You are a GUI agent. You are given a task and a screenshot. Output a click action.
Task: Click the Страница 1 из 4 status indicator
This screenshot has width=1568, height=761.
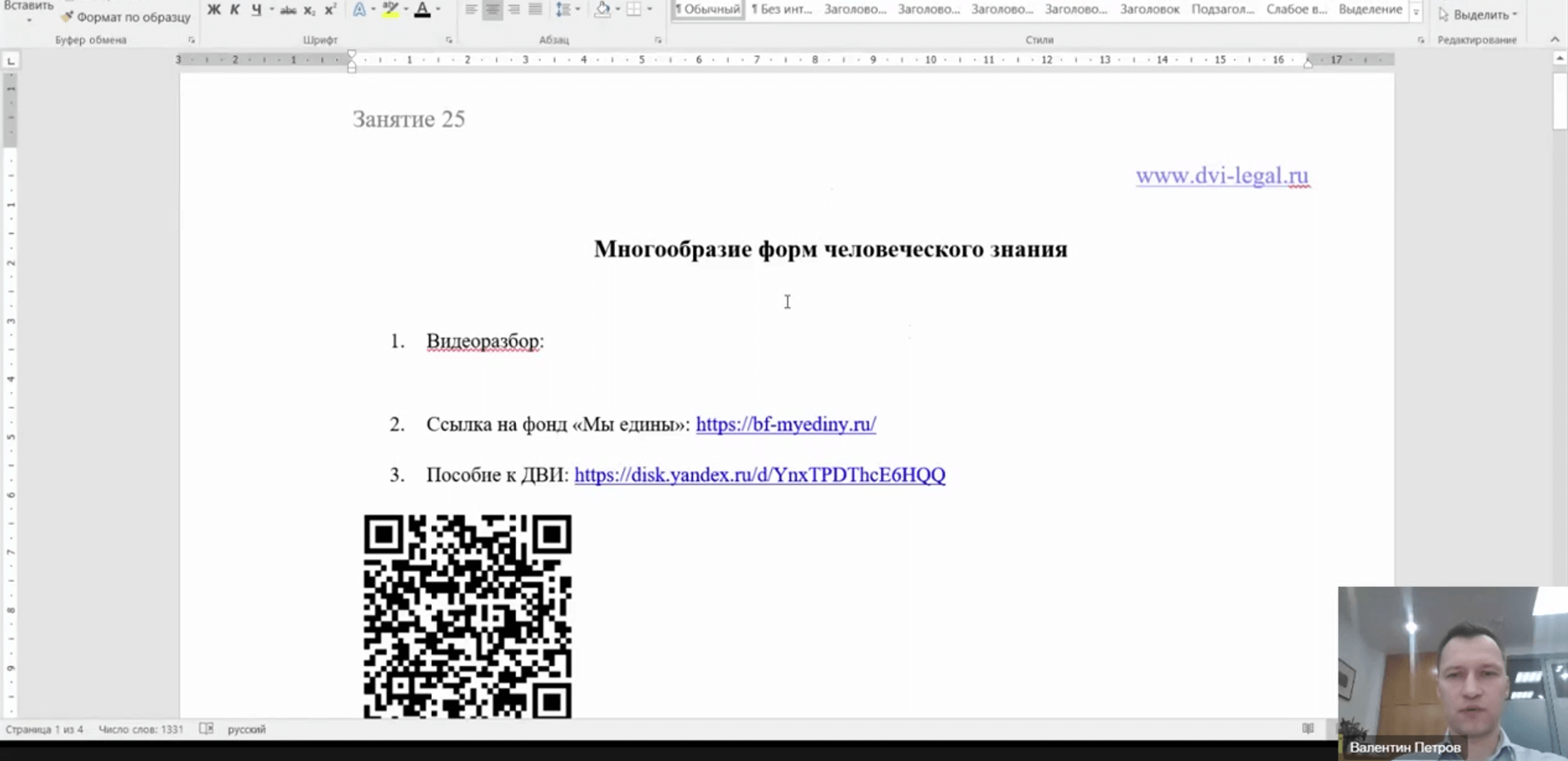click(45, 730)
